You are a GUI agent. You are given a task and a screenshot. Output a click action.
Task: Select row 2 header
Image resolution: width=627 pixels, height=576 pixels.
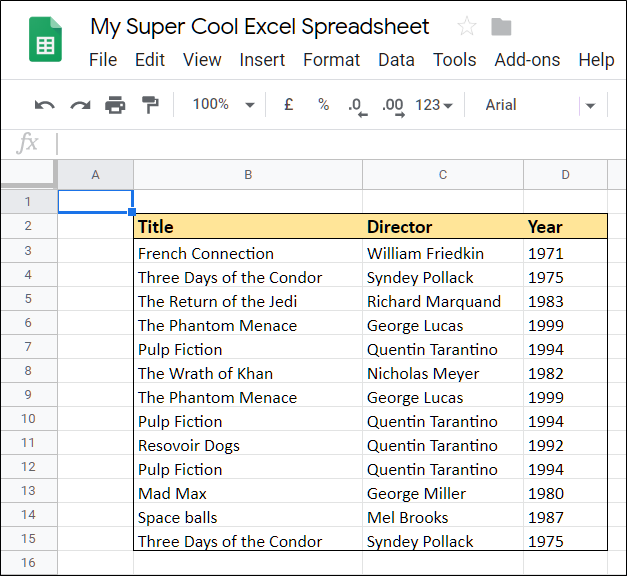click(28, 226)
